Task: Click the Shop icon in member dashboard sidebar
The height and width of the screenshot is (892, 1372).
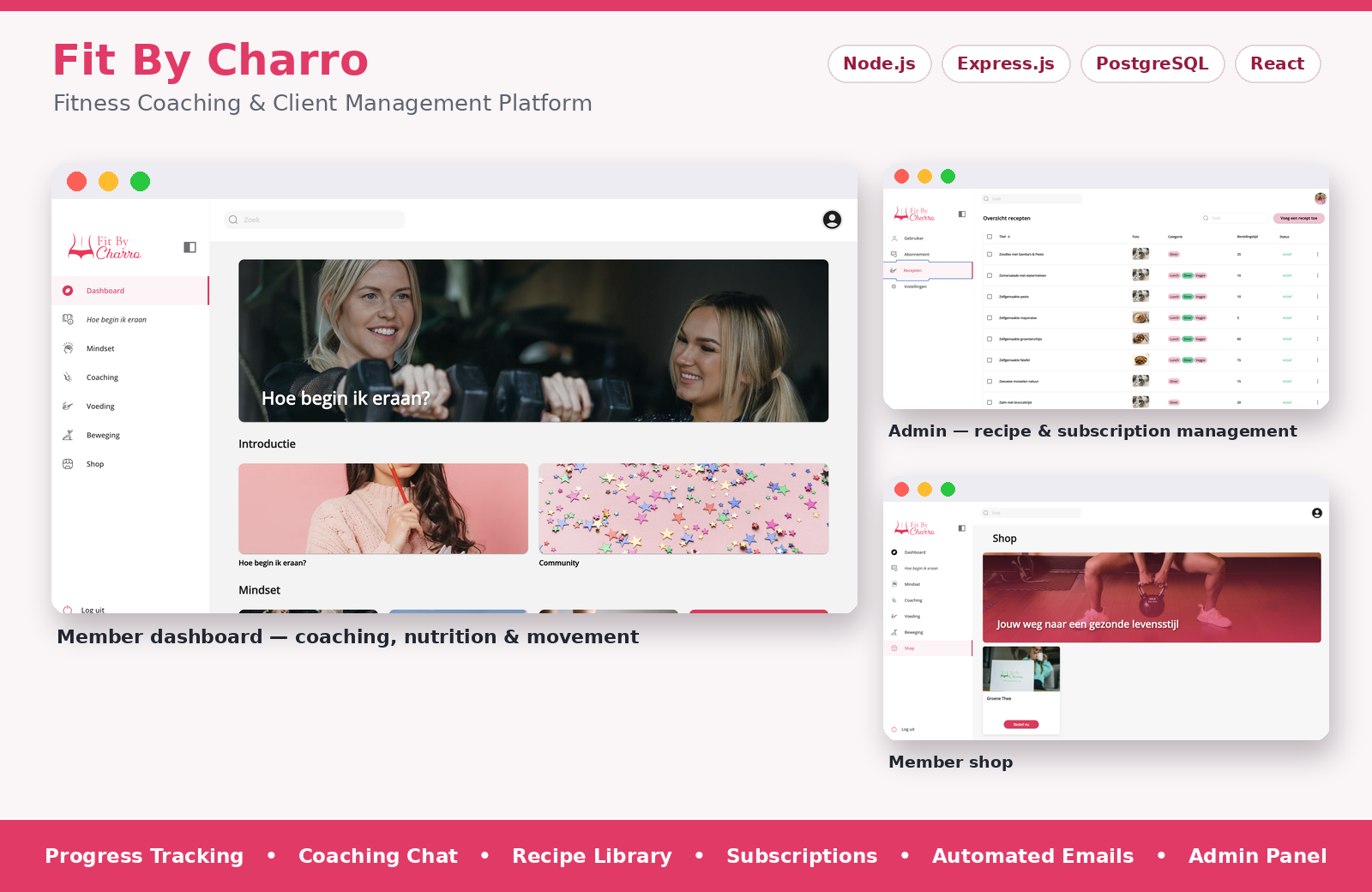Action: [68, 464]
